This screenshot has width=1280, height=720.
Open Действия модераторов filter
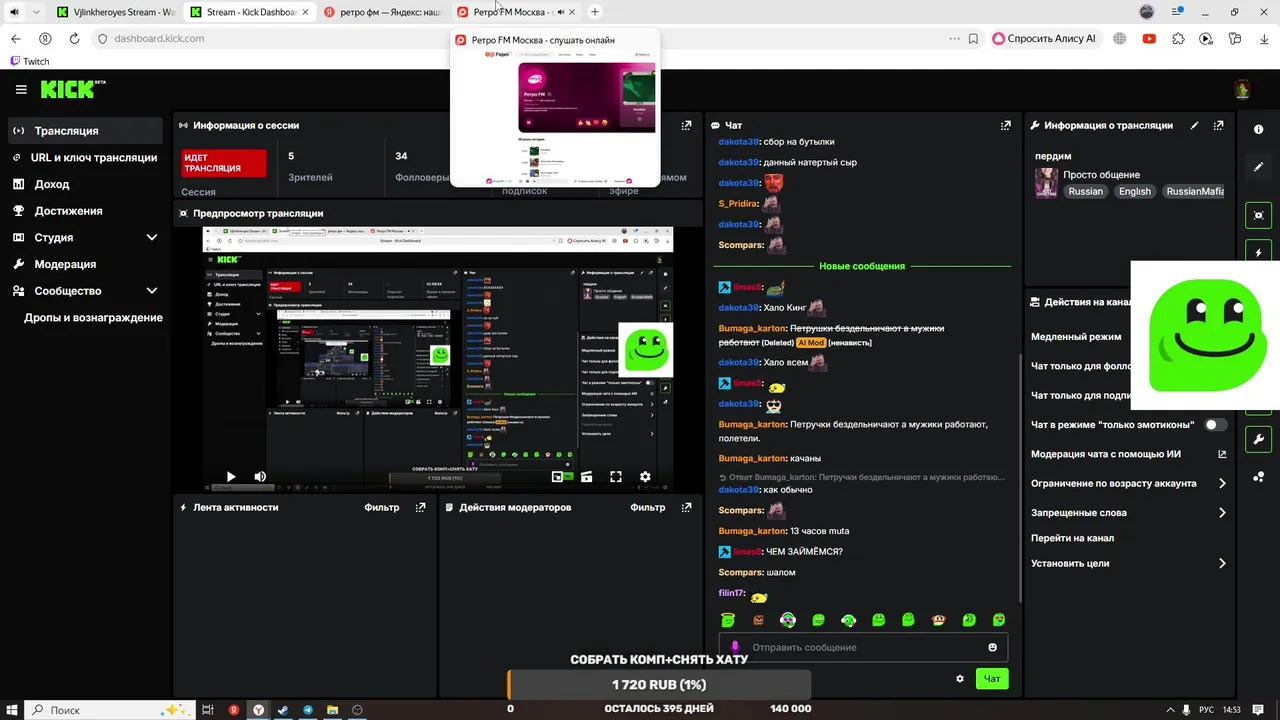[x=648, y=507]
